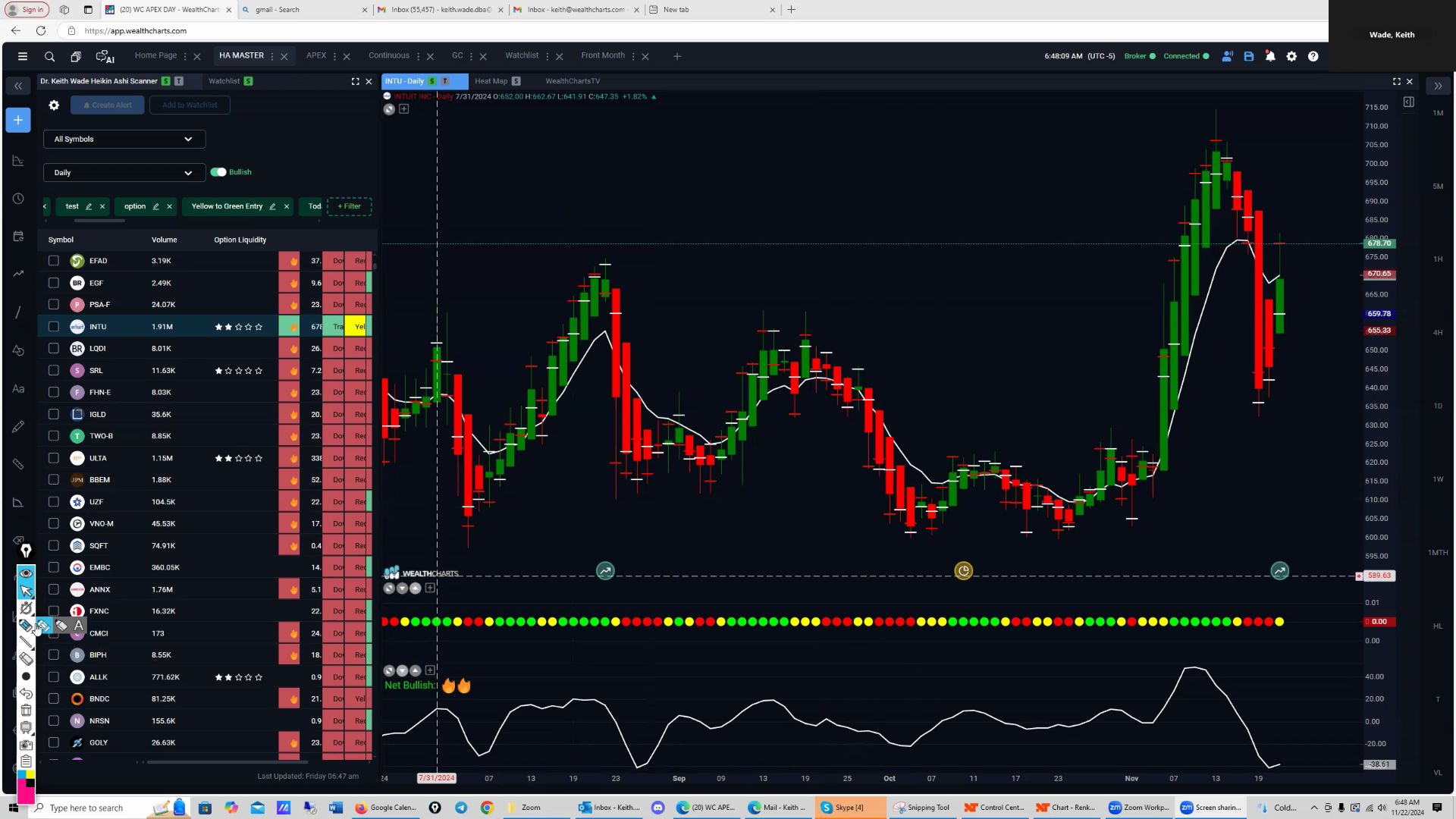Open the WealthChartsTV tab
This screenshot has height=819, width=1456.
[573, 81]
